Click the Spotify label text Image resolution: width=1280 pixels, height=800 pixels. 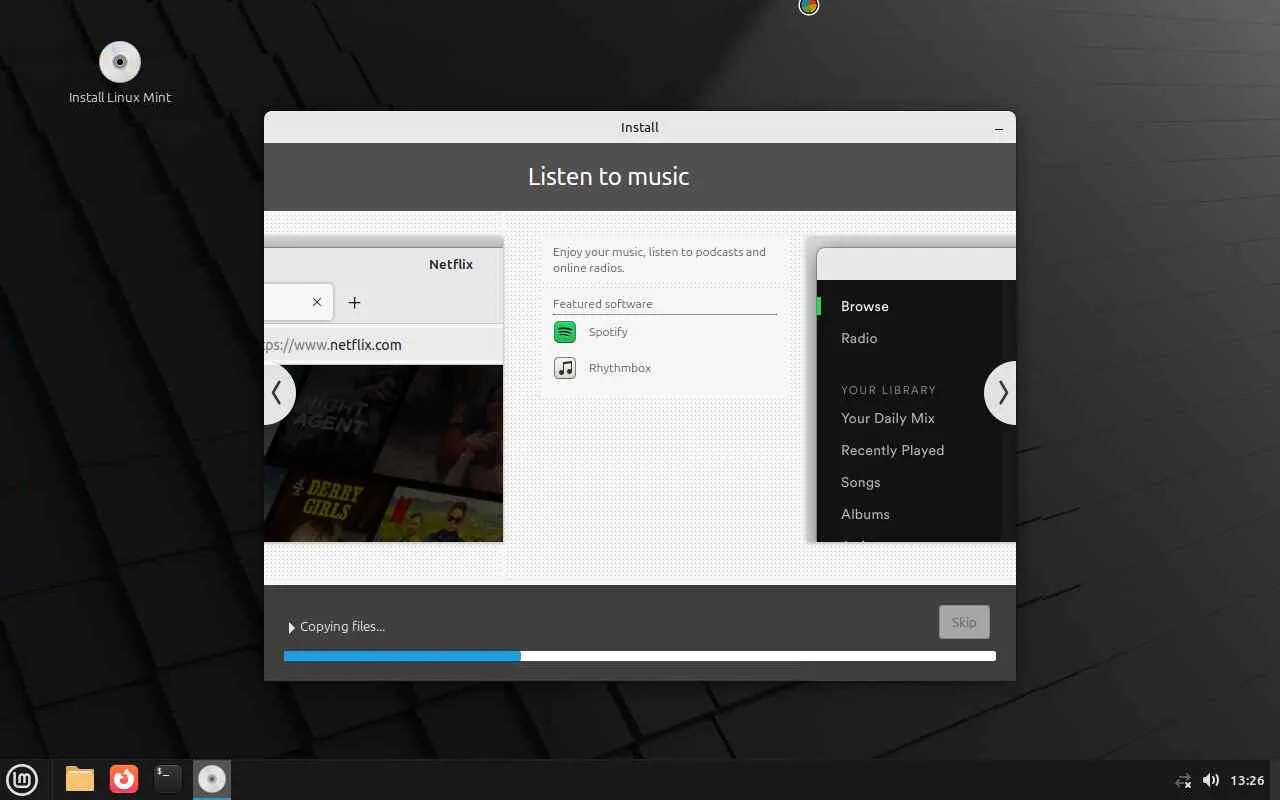coord(608,332)
